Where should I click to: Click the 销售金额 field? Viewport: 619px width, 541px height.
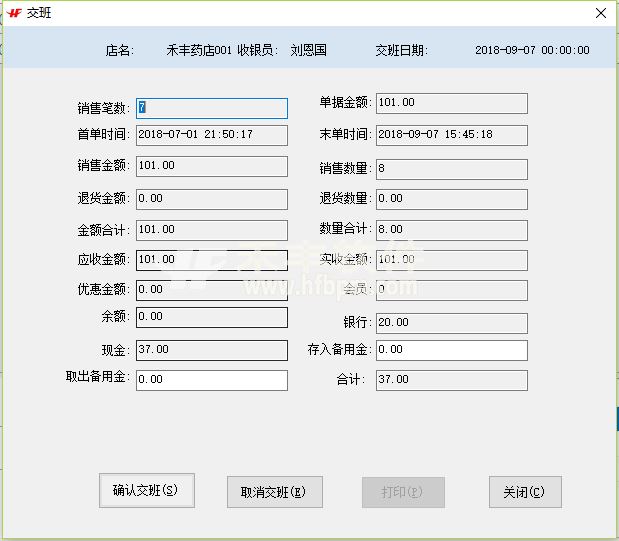pyautogui.click(x=211, y=166)
